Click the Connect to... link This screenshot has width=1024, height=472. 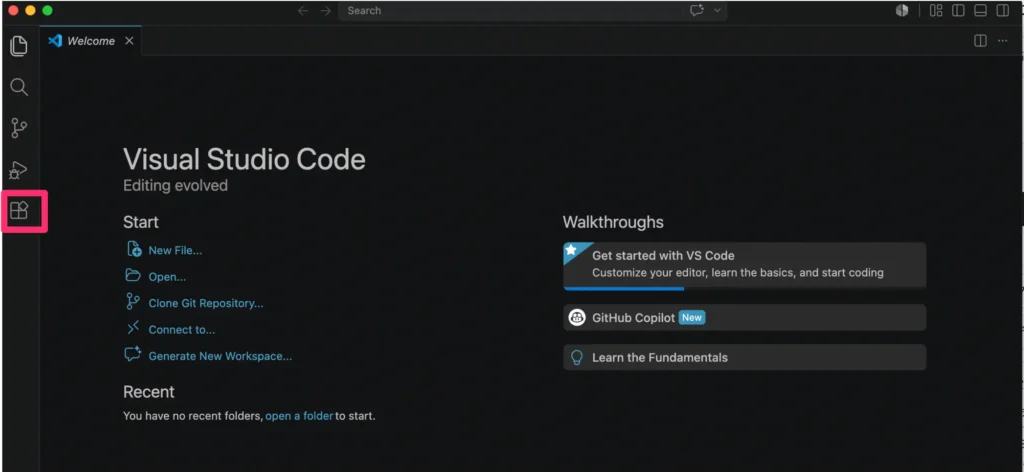click(182, 330)
